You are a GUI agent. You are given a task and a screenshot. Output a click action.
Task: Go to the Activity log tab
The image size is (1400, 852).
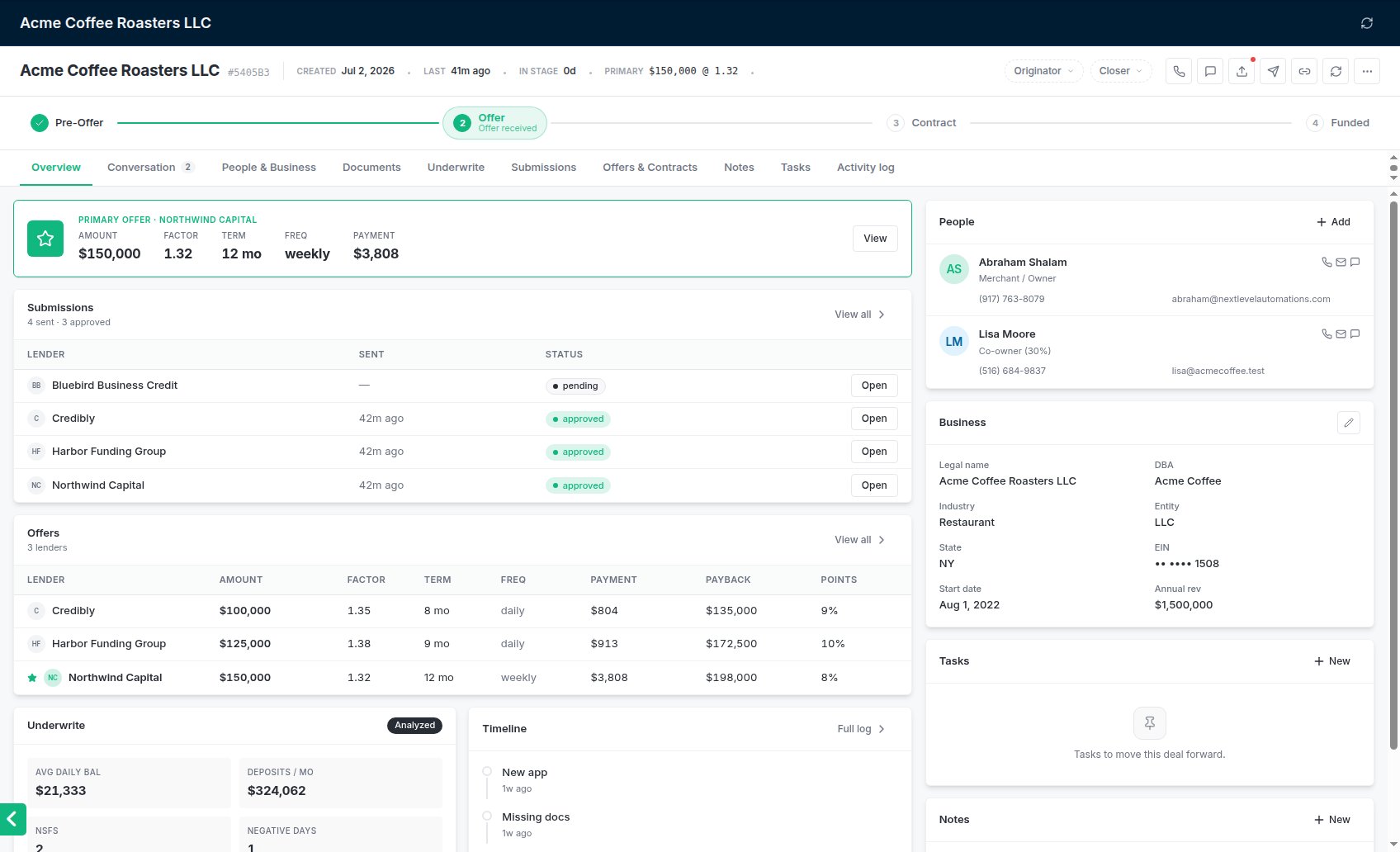pyautogui.click(x=865, y=168)
